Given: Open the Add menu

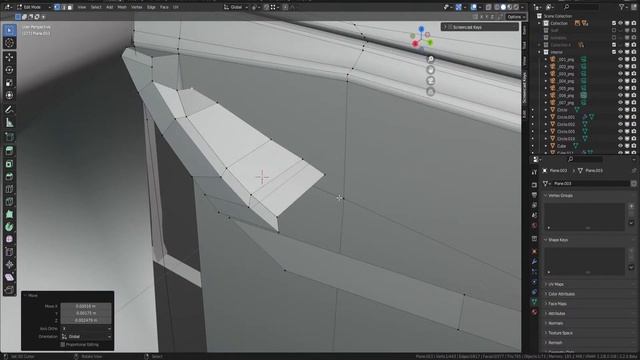Looking at the screenshot, I should [109, 7].
